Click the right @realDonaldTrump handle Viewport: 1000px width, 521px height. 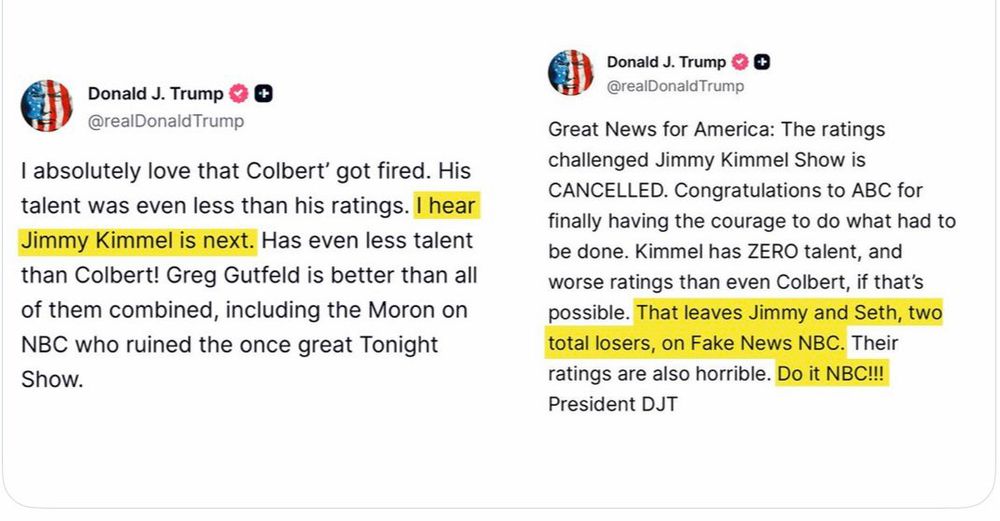(675, 86)
